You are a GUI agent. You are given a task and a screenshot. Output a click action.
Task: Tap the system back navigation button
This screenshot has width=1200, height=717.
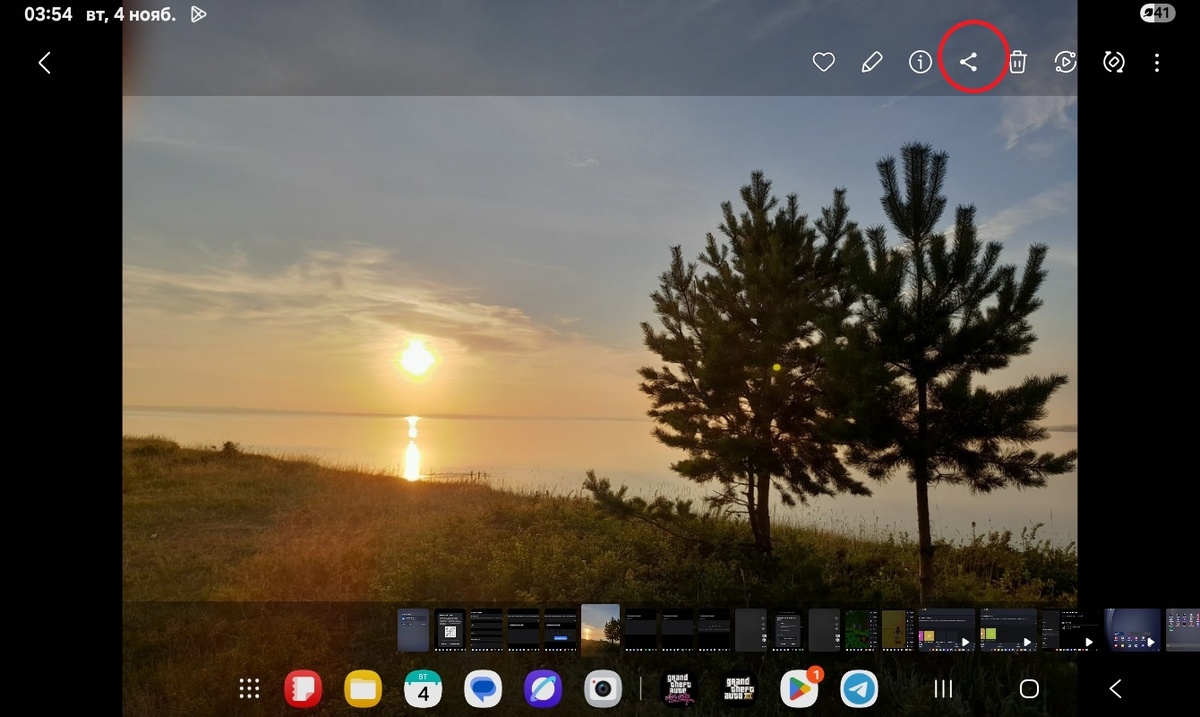tap(1116, 688)
